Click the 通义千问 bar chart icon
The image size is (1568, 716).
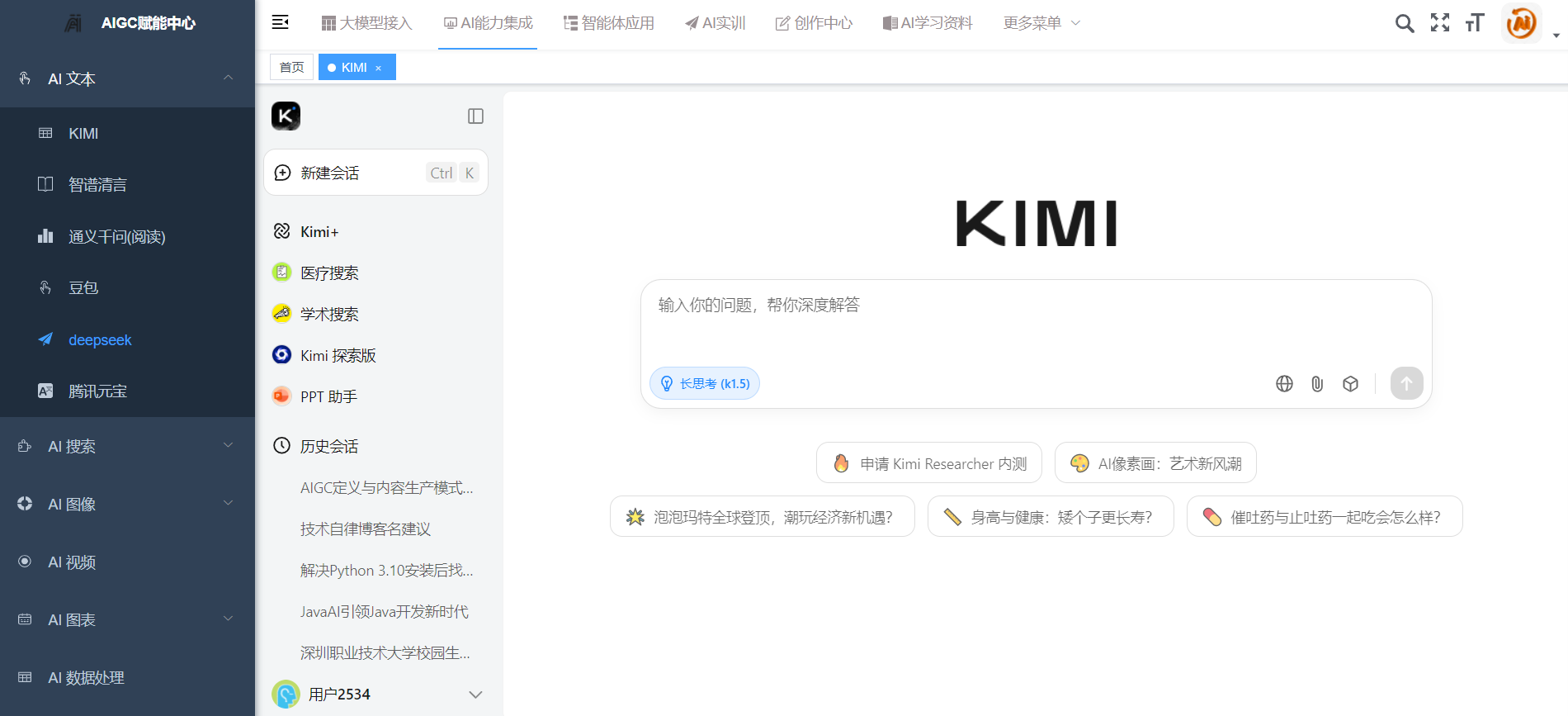45,236
